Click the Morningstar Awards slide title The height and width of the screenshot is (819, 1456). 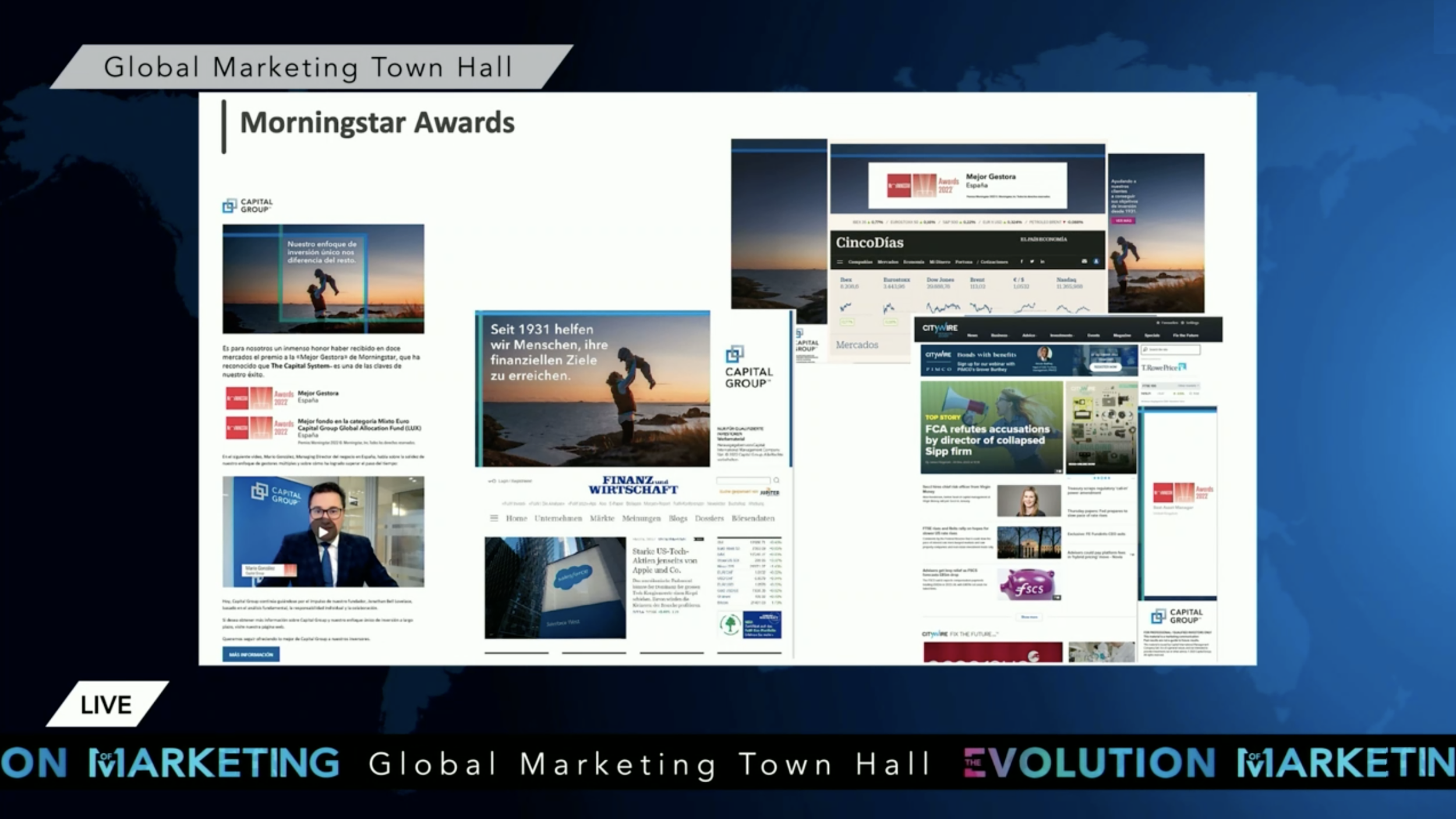point(377,122)
